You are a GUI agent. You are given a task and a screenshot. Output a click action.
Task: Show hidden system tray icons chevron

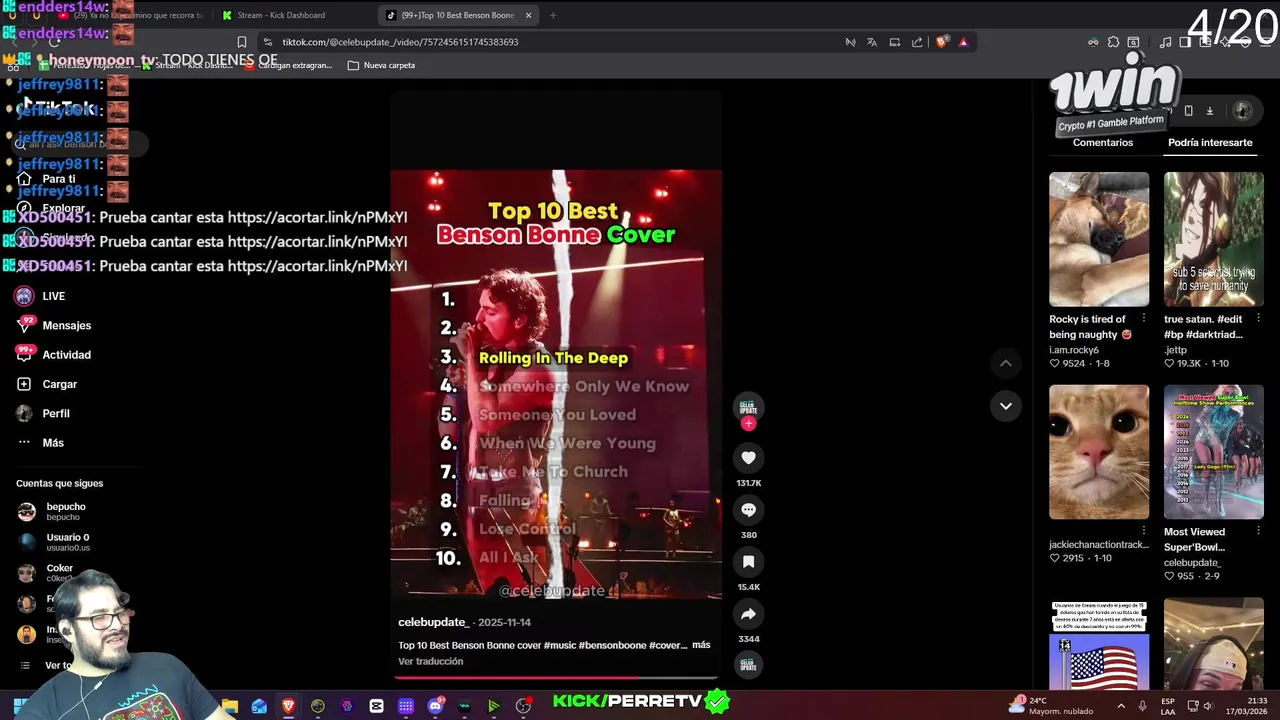1120,706
